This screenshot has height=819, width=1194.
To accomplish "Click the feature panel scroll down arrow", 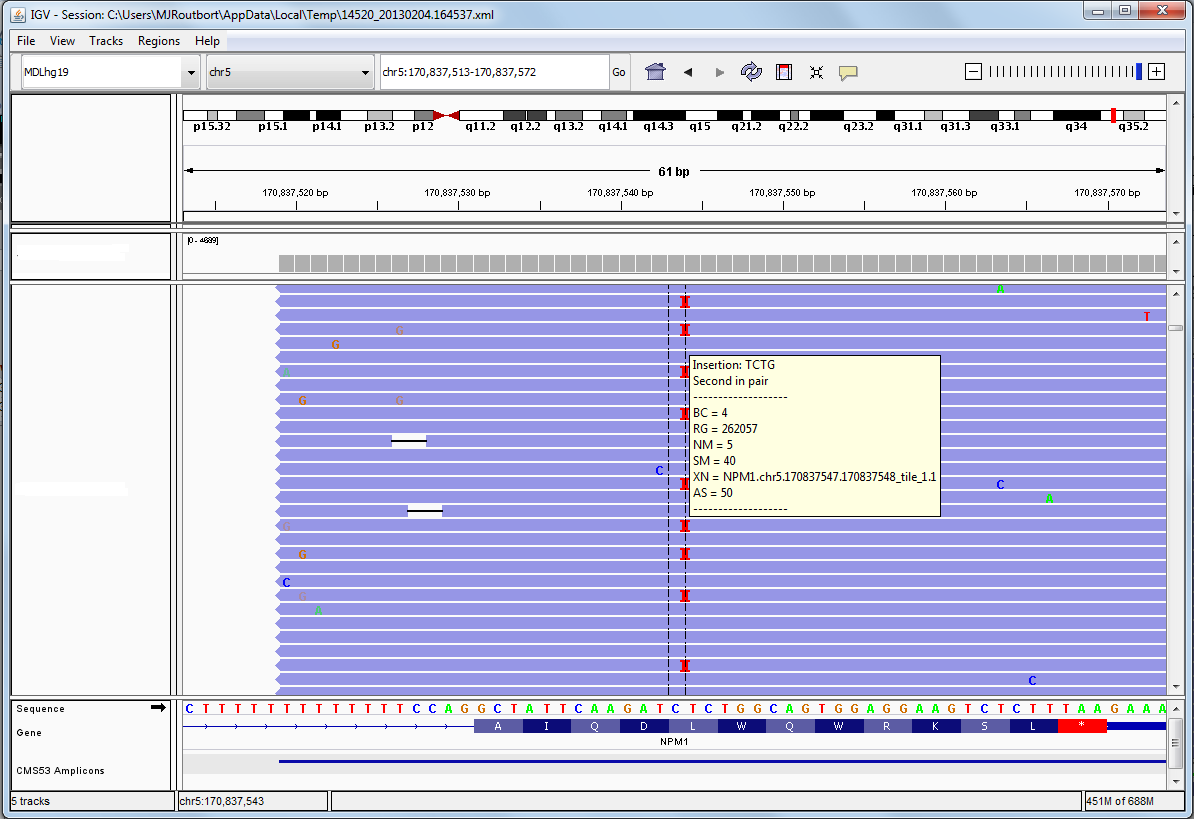I will [x=1176, y=781].
